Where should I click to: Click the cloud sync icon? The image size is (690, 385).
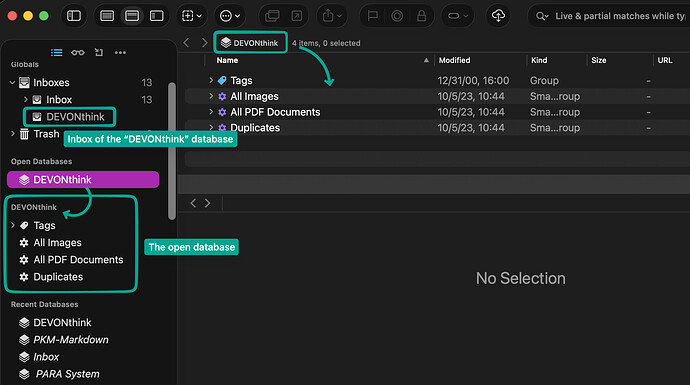498,16
